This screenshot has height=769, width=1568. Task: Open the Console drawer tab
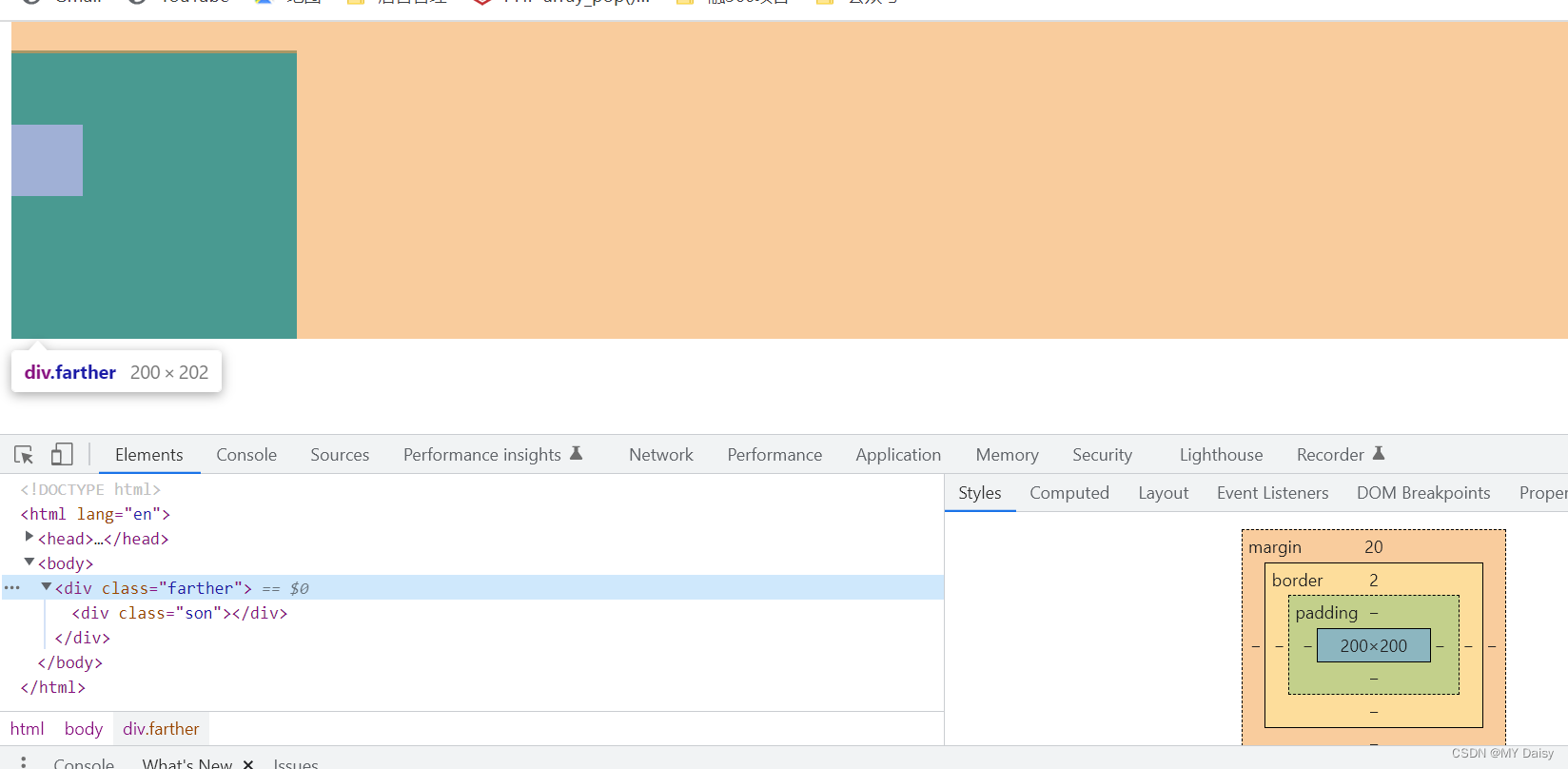click(84, 764)
